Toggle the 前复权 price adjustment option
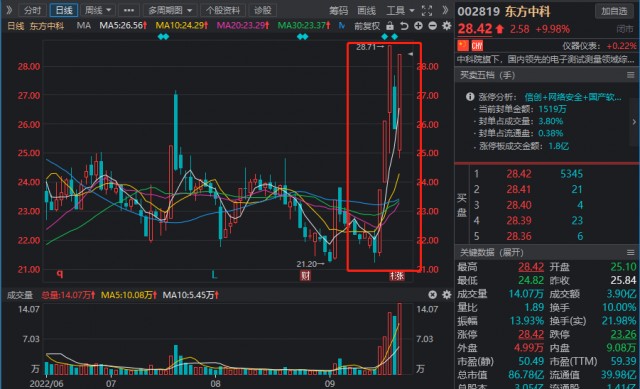The image size is (640, 389). tap(367, 26)
